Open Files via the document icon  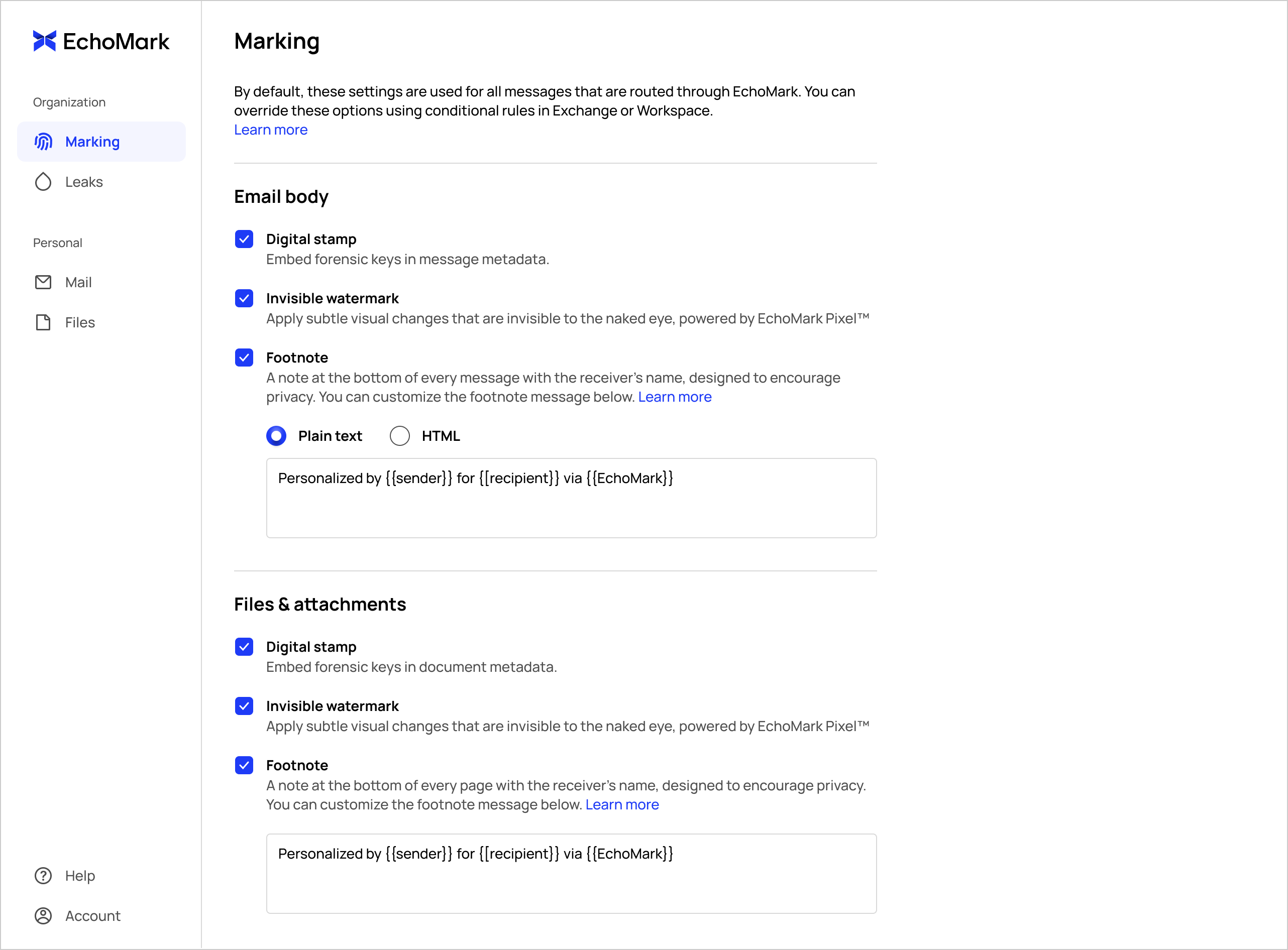(43, 323)
